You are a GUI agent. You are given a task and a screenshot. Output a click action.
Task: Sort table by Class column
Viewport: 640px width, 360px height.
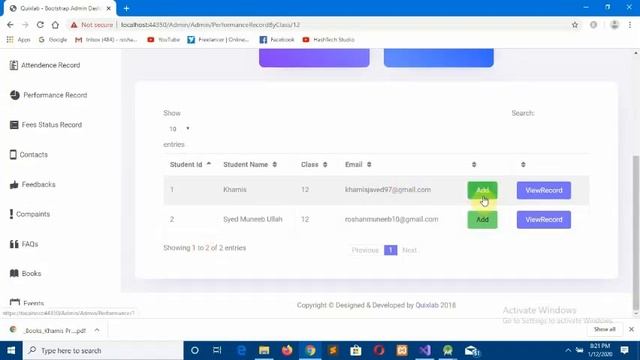pos(314,164)
